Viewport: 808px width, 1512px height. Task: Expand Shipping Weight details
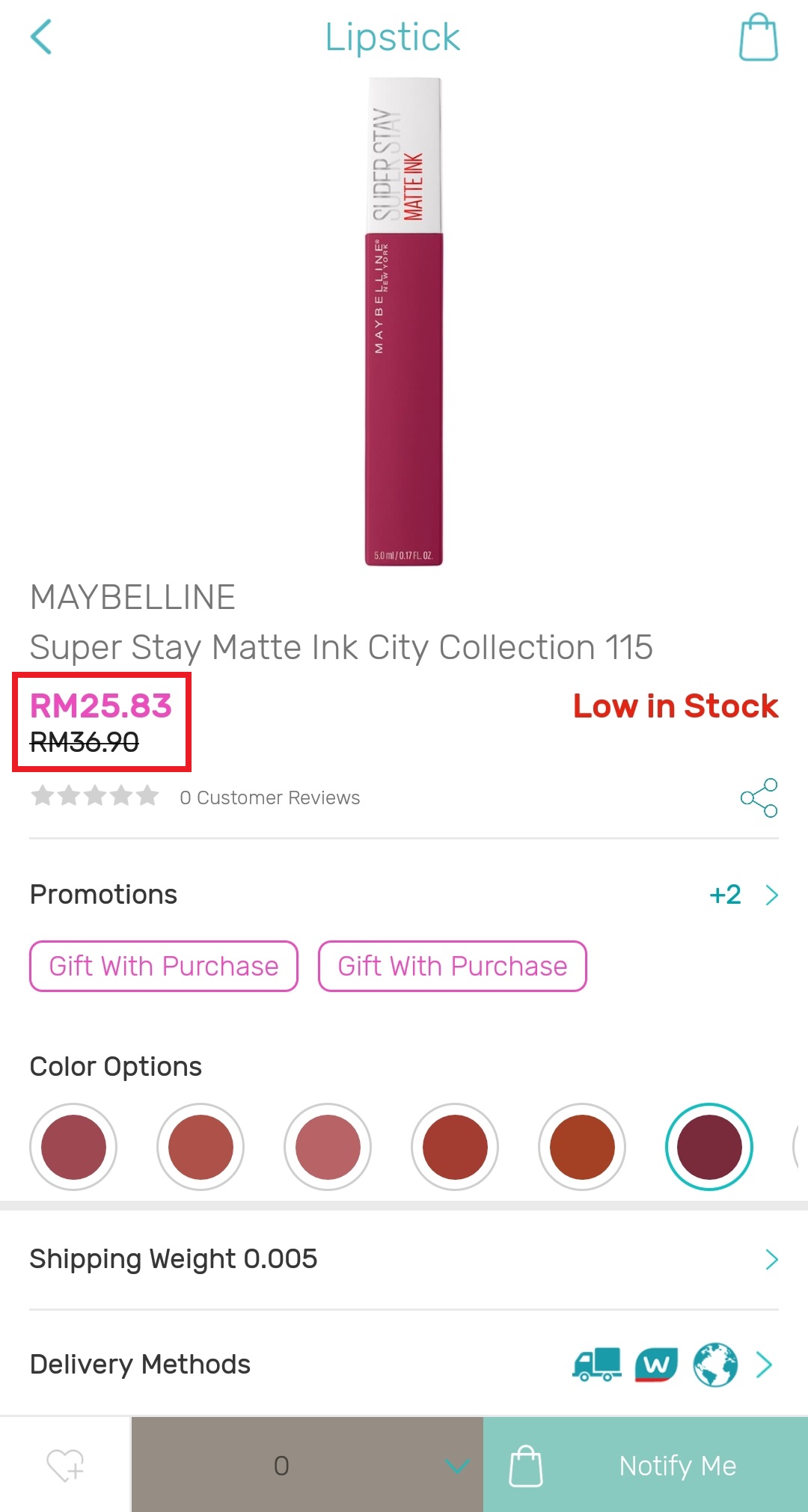pyautogui.click(x=771, y=1260)
